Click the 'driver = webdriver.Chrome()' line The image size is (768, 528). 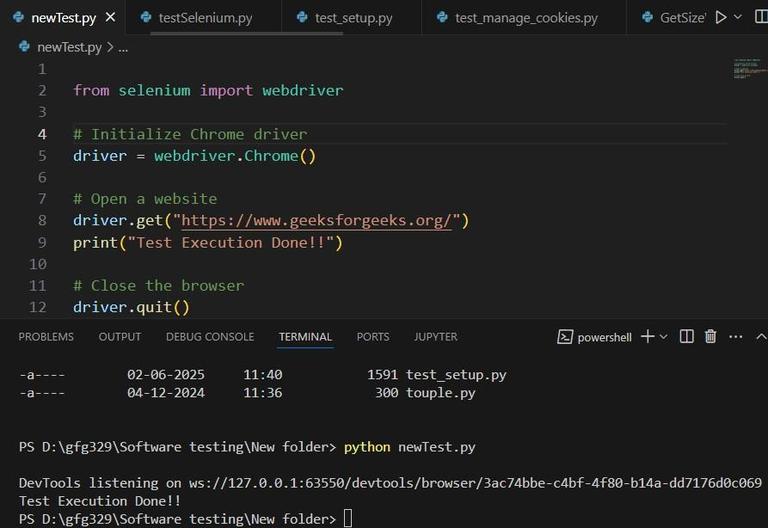[x=194, y=156]
